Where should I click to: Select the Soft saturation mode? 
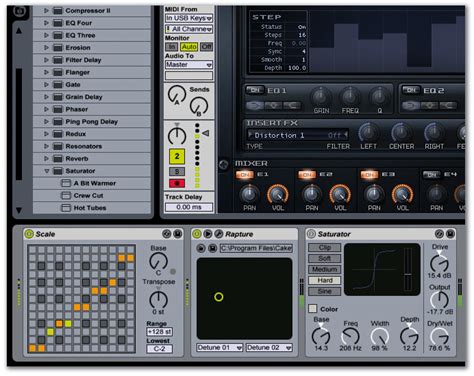(325, 258)
